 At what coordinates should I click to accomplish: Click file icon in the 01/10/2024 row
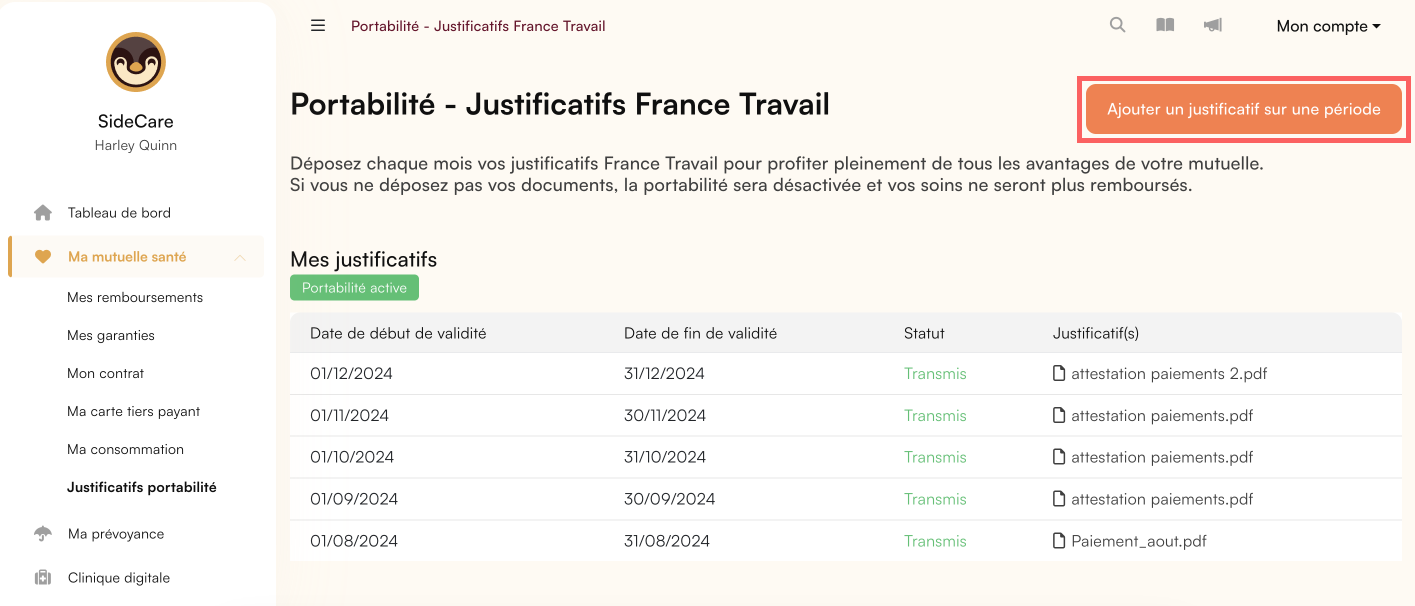[x=1059, y=458]
